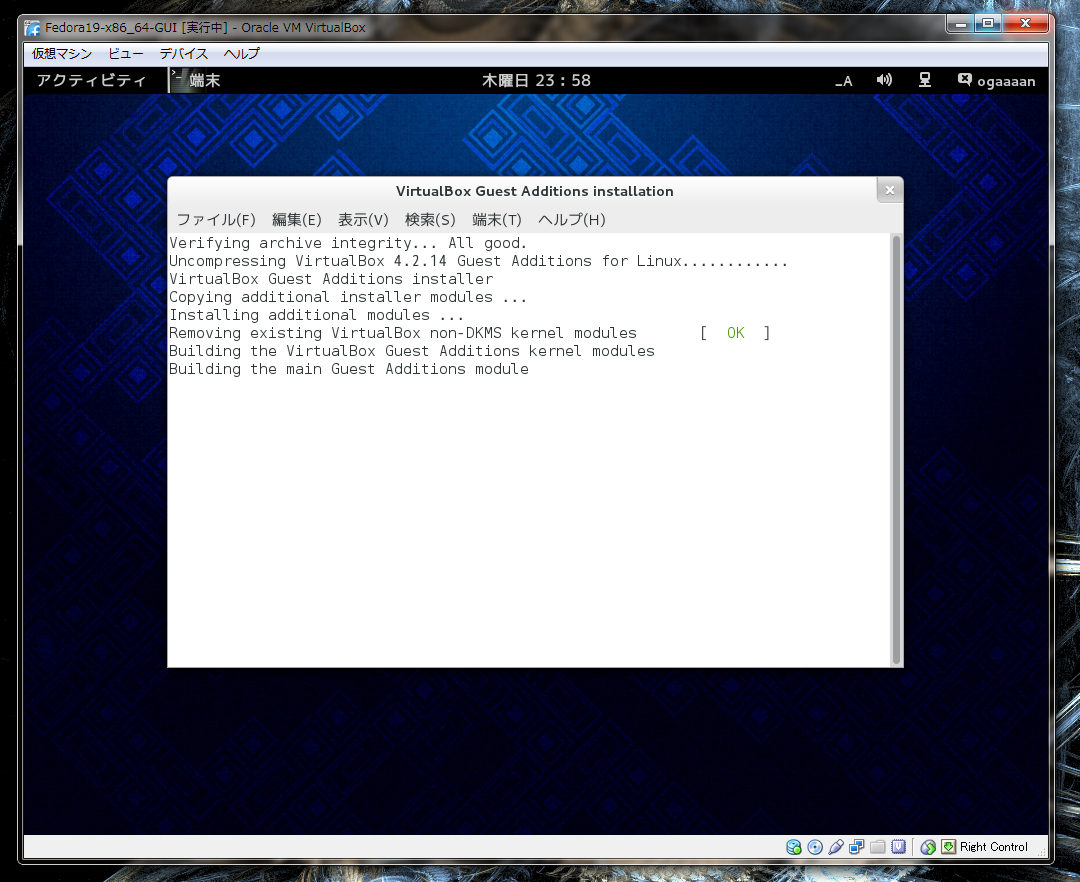Screen dimensions: 1080x882
Task: Open the GNOME アクティビティ overview
Action: (92, 81)
